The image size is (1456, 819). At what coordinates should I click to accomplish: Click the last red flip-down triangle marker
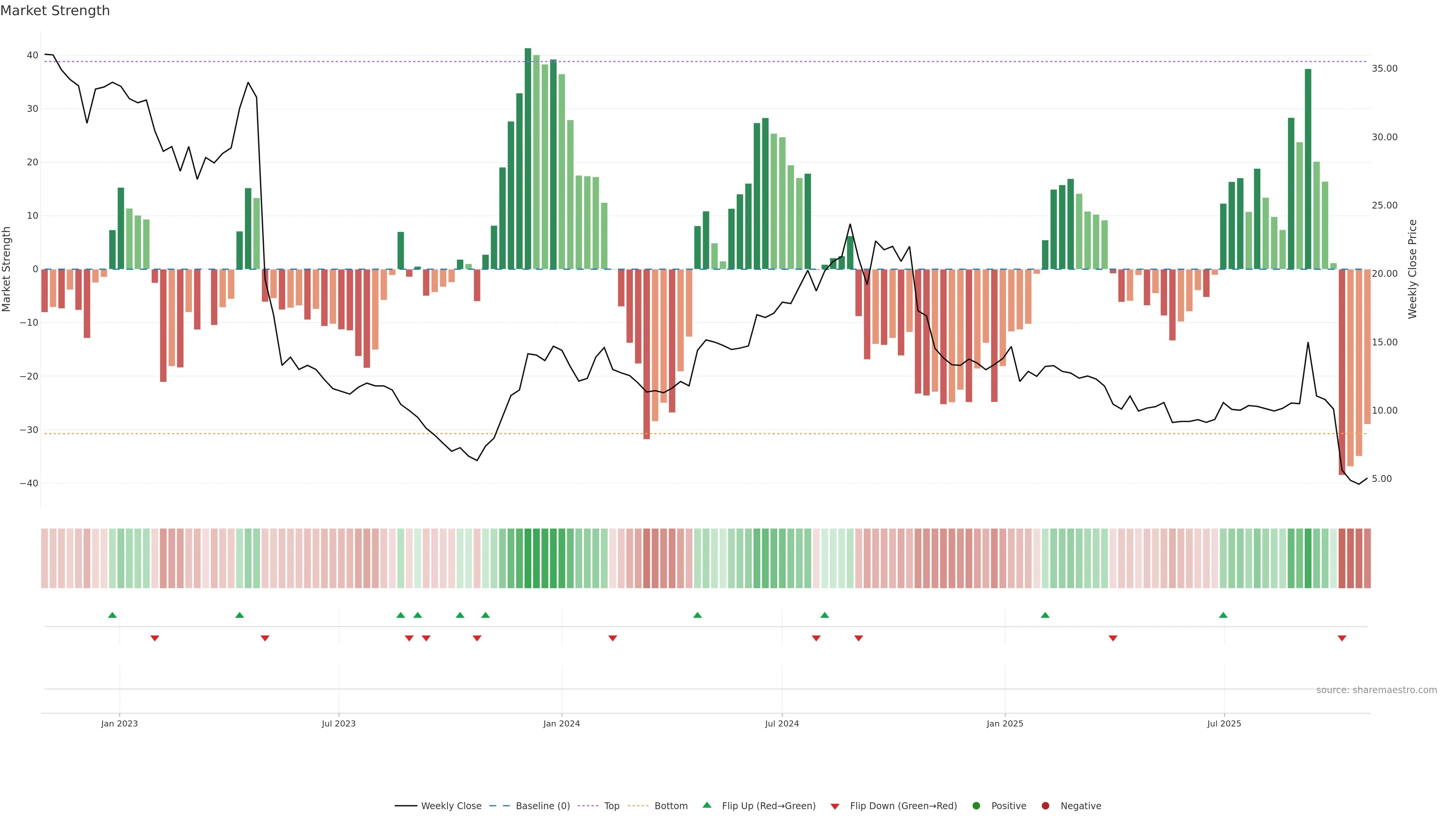tap(1342, 638)
